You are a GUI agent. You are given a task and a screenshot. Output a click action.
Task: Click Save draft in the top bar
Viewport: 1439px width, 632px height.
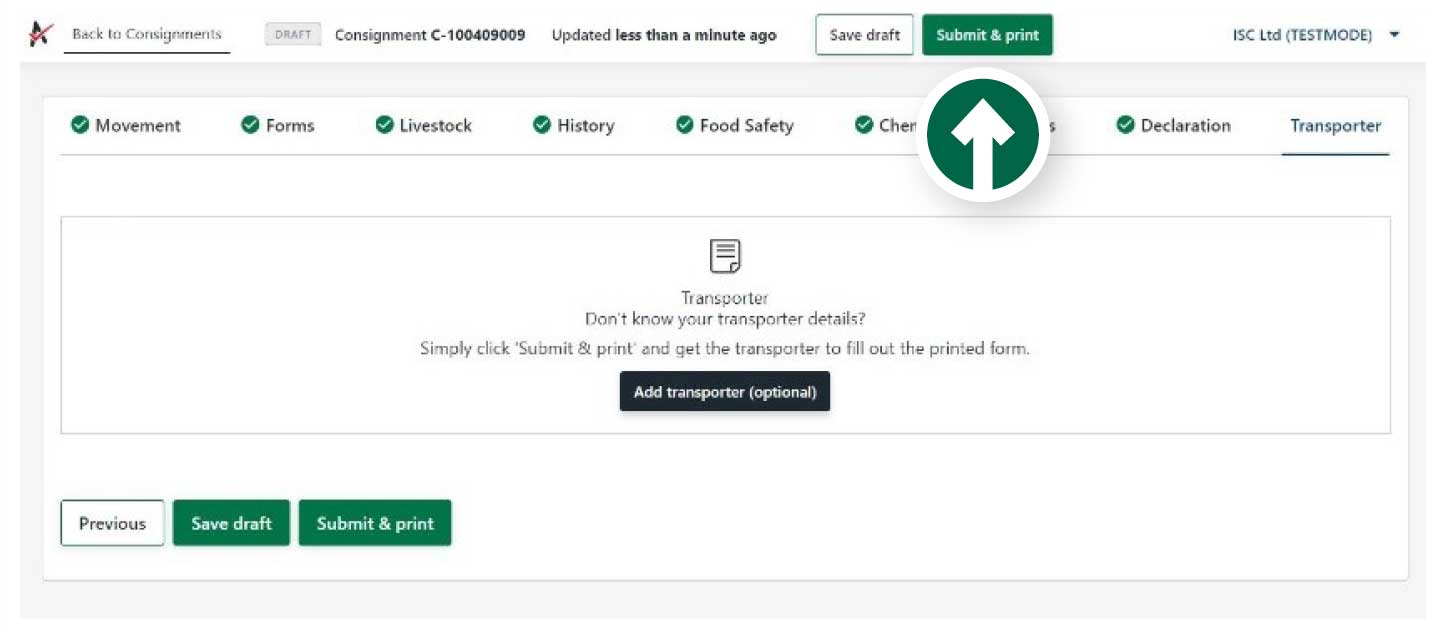(x=864, y=34)
